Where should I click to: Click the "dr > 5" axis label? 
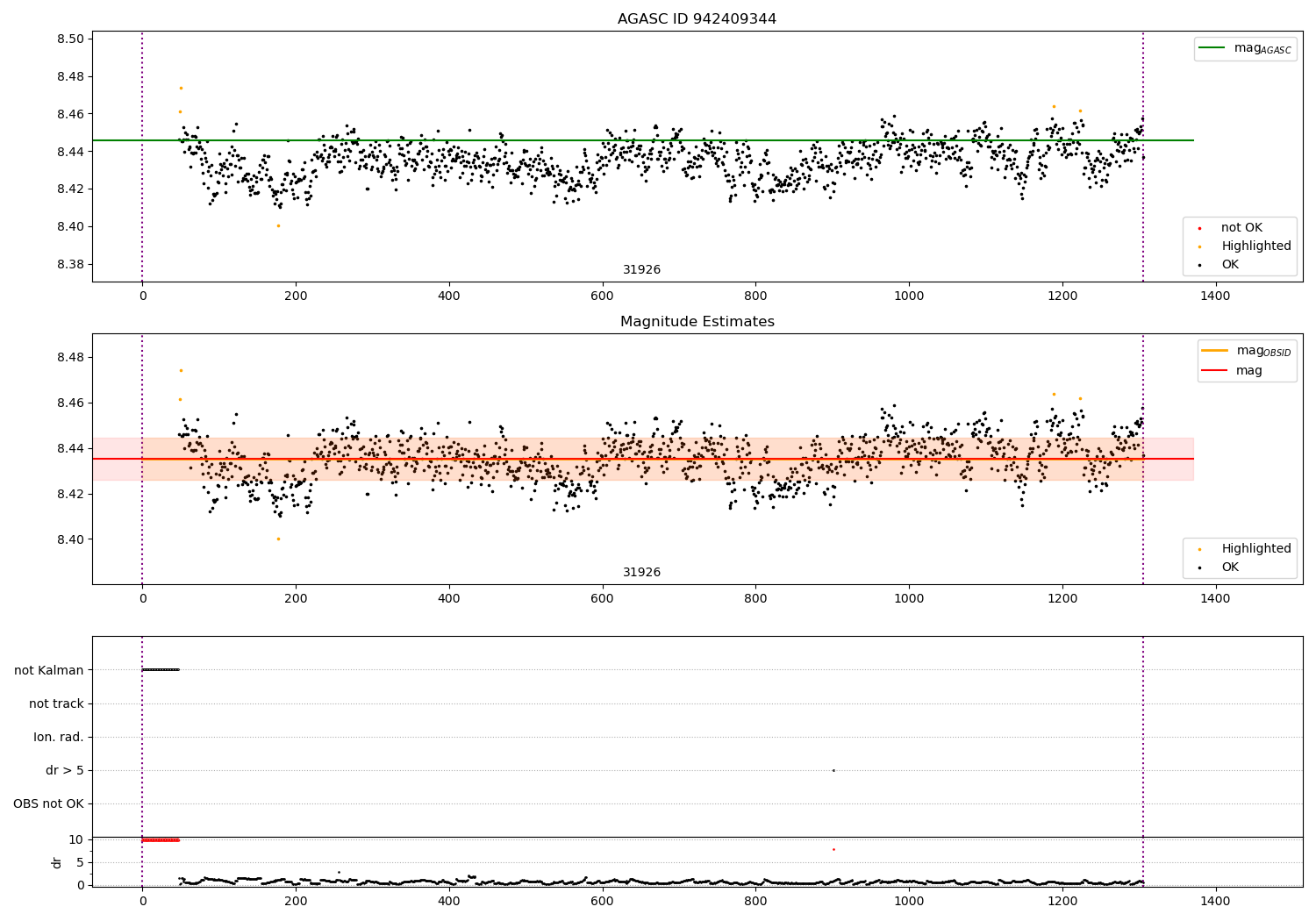[x=65, y=771]
